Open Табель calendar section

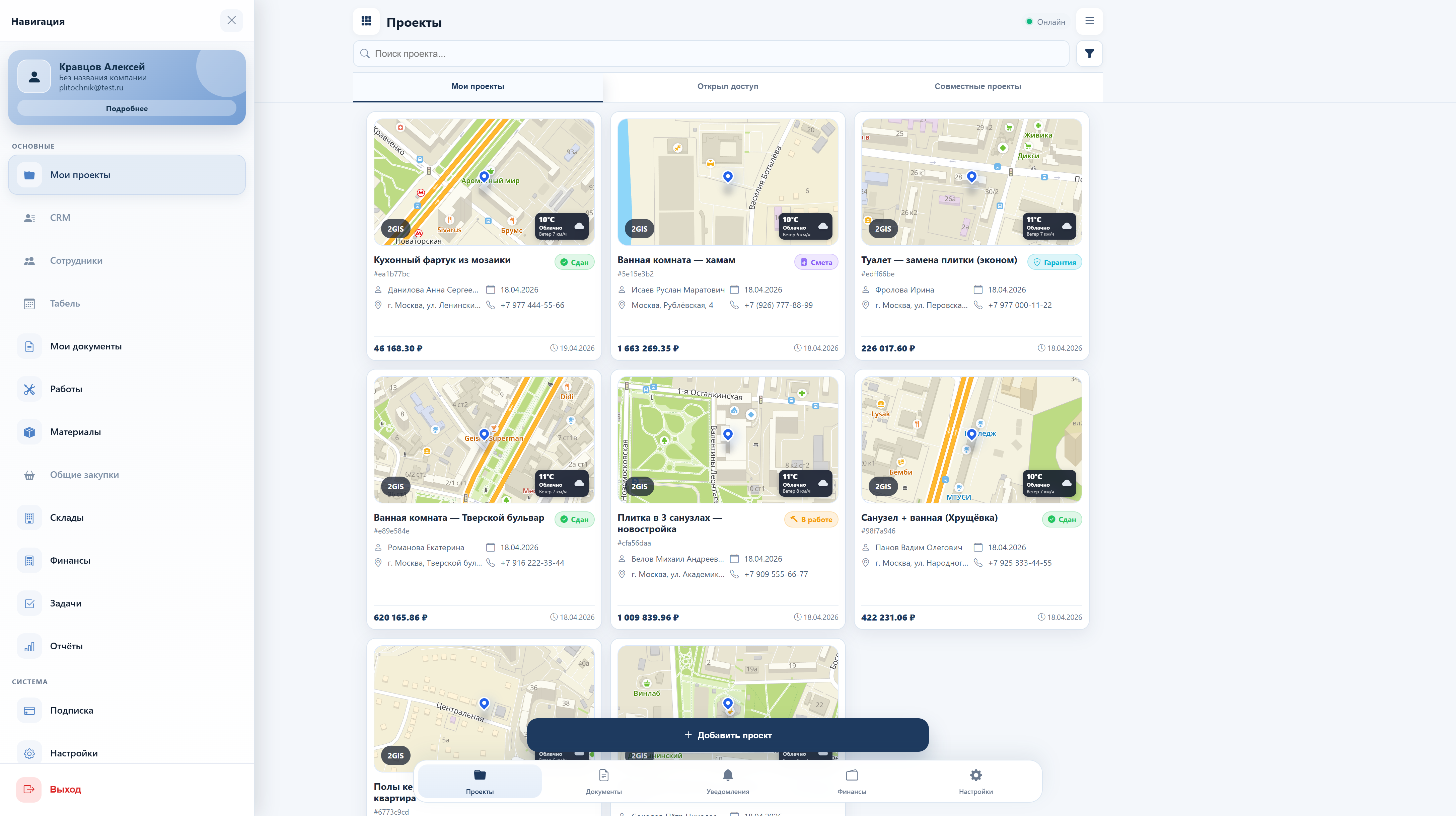(x=64, y=304)
